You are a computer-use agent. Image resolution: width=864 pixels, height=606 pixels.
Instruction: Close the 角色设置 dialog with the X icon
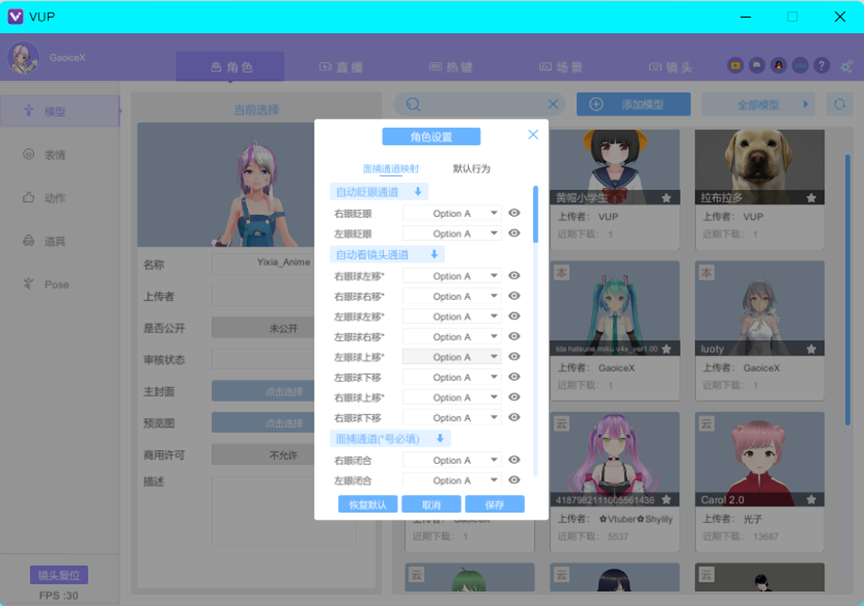click(533, 135)
